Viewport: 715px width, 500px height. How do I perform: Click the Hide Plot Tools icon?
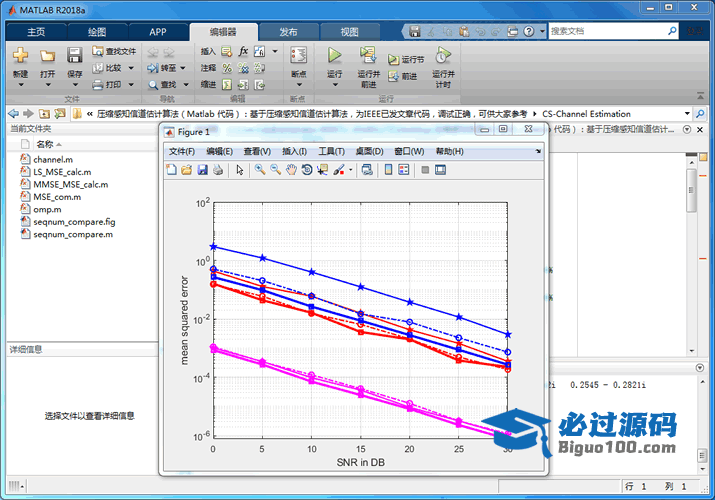tap(425, 170)
